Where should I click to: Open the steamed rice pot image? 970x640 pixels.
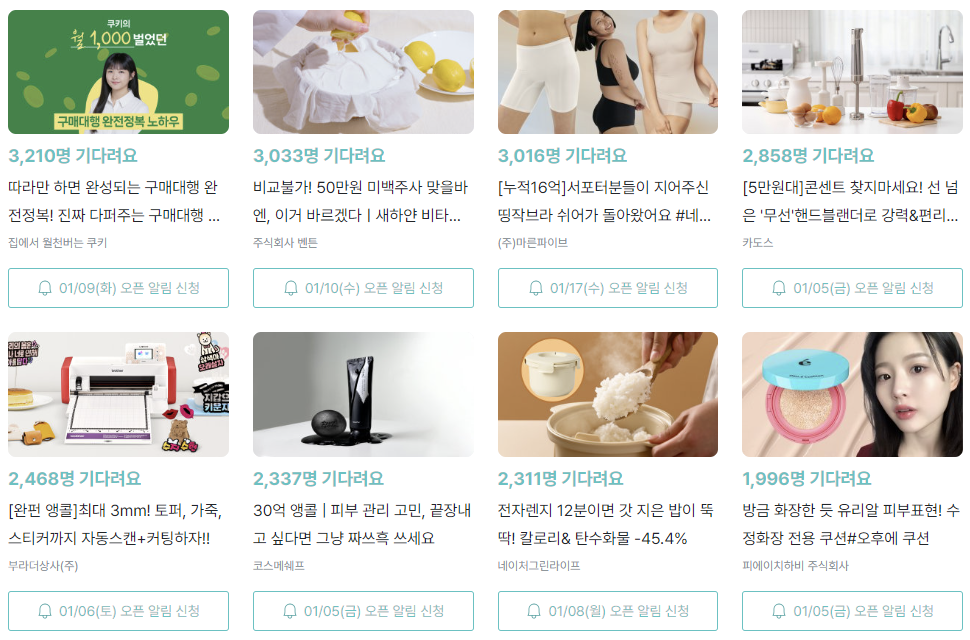click(x=607, y=395)
